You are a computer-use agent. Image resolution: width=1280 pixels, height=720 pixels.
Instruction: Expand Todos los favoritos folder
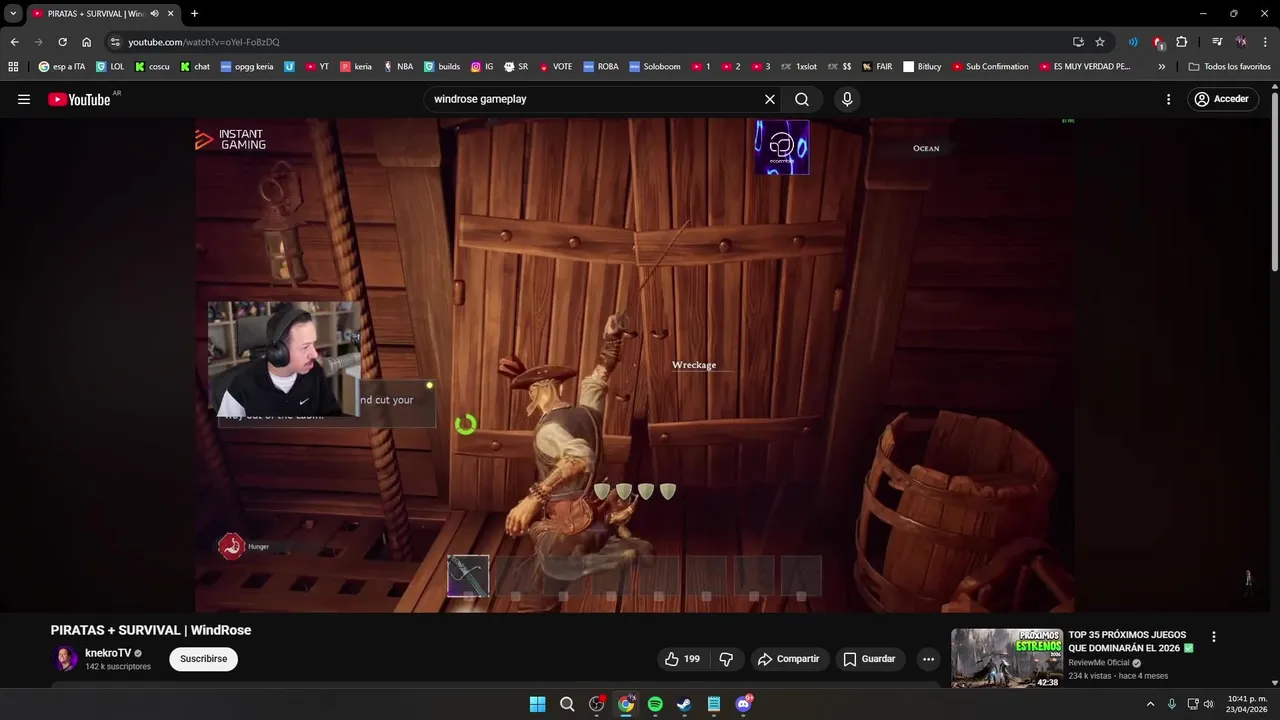[x=1229, y=67]
